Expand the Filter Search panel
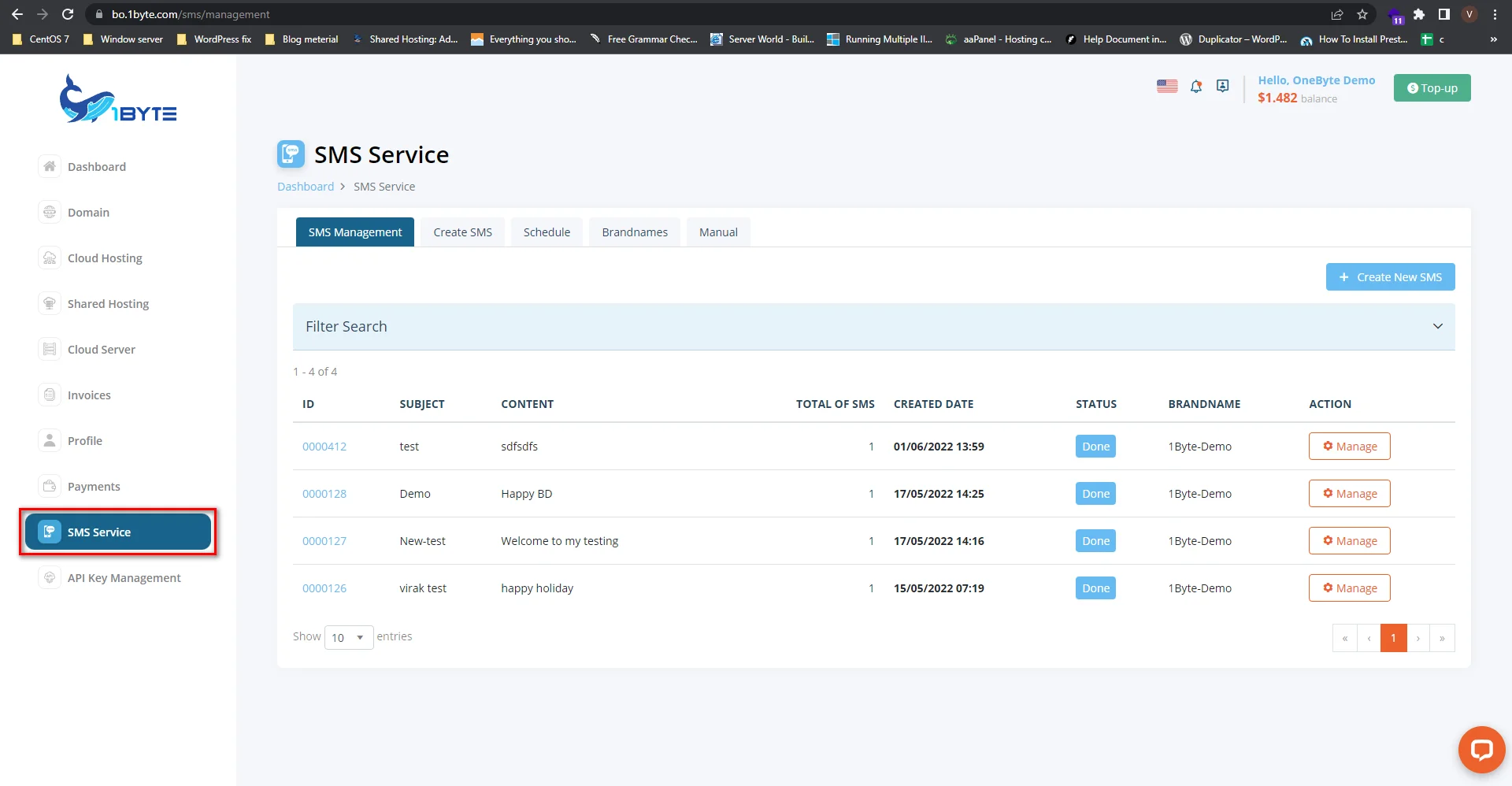Screen dimensions: 1512x786 pyautogui.click(x=873, y=326)
